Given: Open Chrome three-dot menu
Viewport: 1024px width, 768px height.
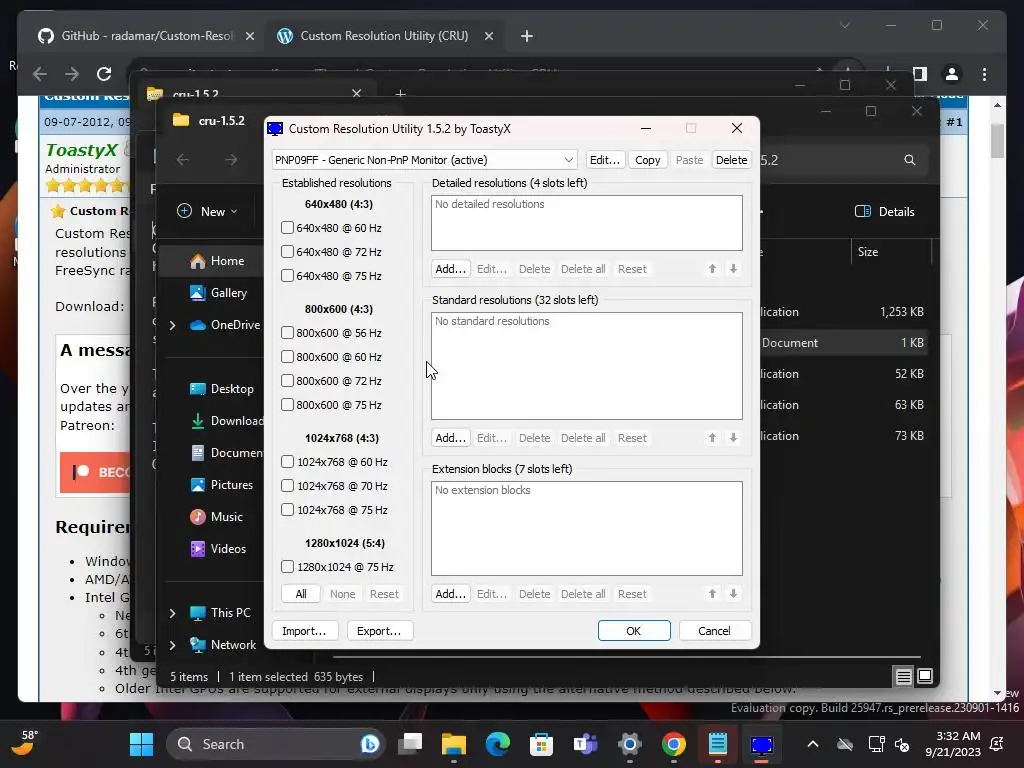Looking at the screenshot, I should coord(984,74).
